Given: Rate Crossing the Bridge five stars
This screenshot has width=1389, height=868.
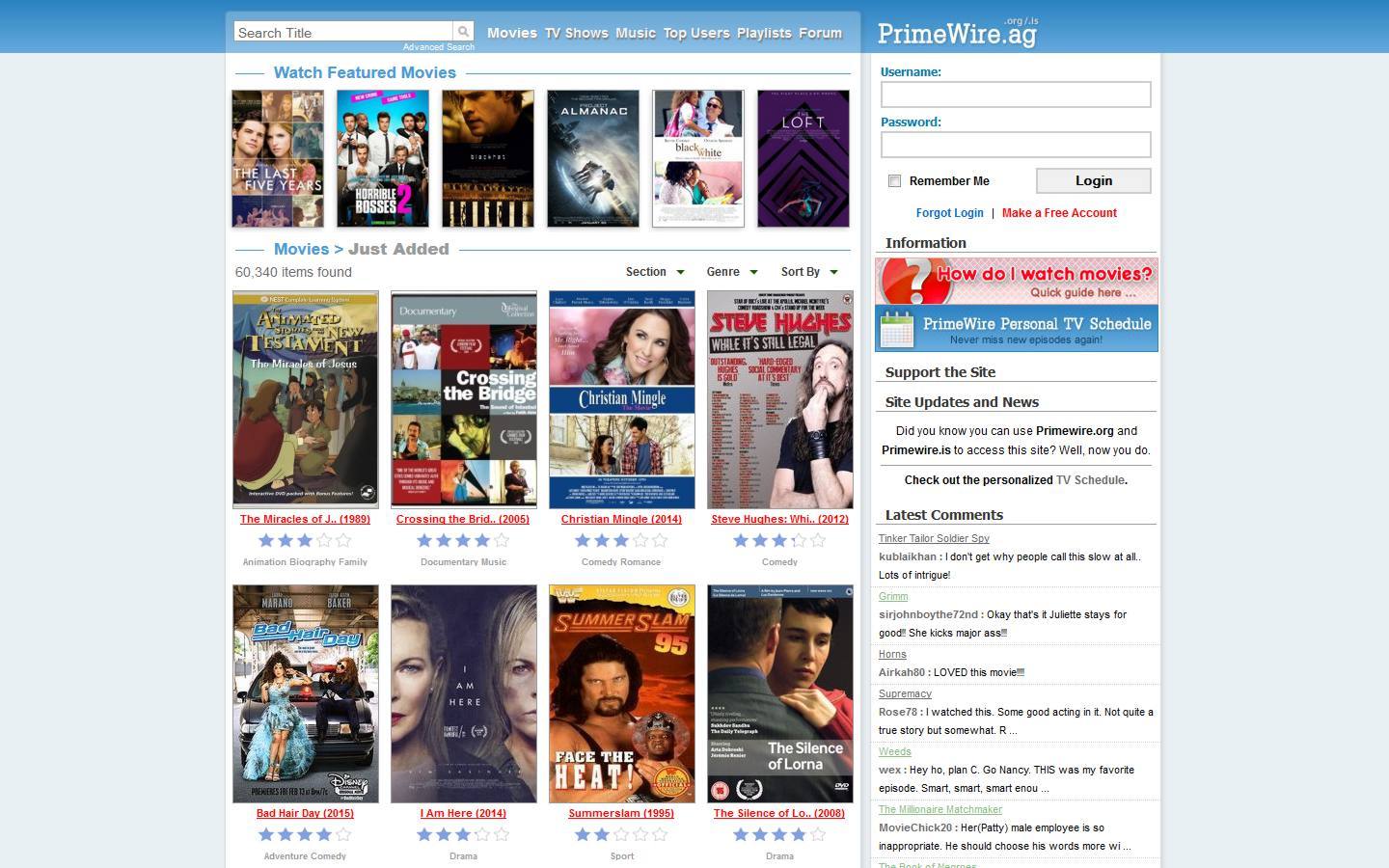Looking at the screenshot, I should [502, 541].
